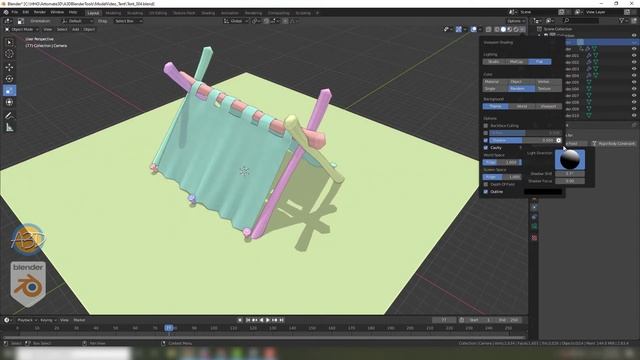This screenshot has width=640, height=360.
Task: Switch to Wireframe viewport shading
Action: [x=497, y=29]
